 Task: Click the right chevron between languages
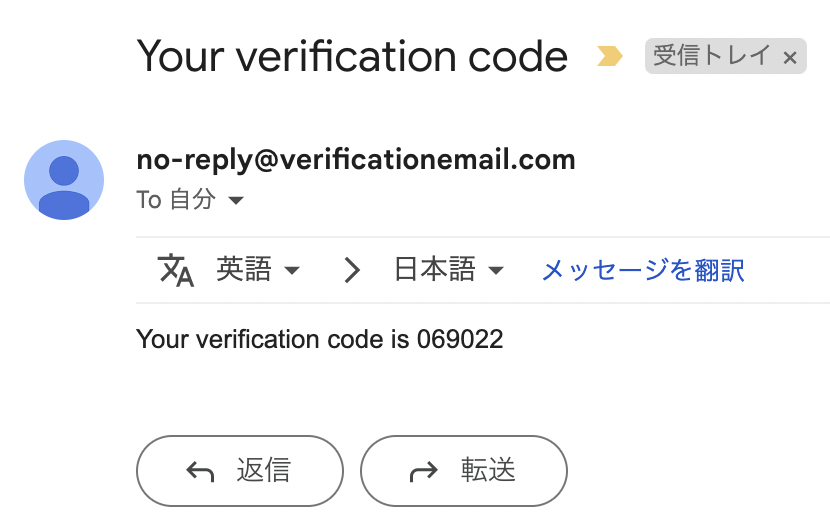(351, 270)
